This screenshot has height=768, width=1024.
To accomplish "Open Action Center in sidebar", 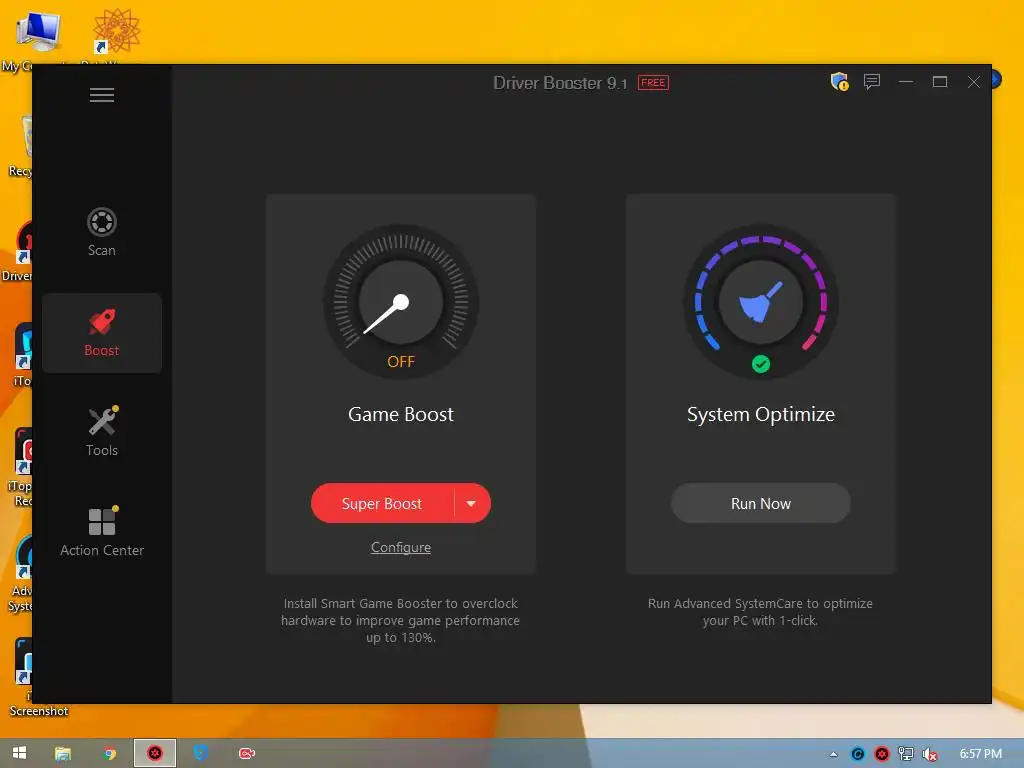I will click(x=102, y=532).
